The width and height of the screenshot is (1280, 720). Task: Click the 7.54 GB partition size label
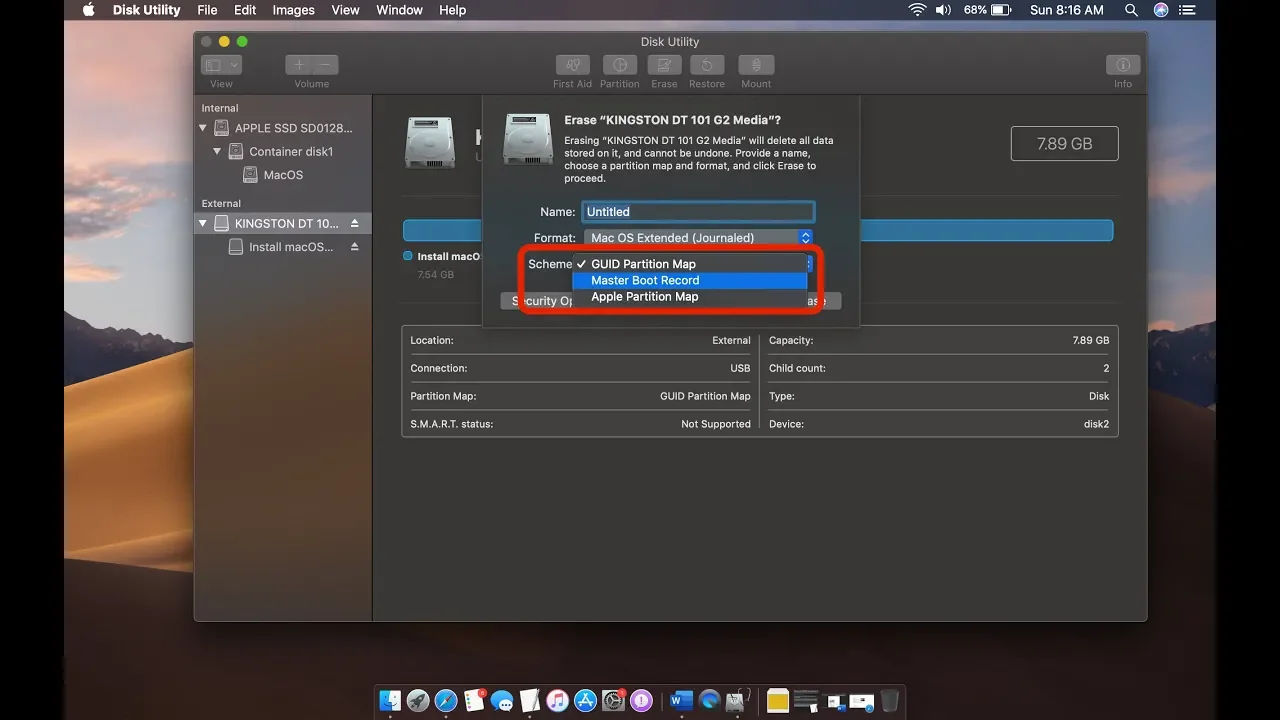coord(435,274)
